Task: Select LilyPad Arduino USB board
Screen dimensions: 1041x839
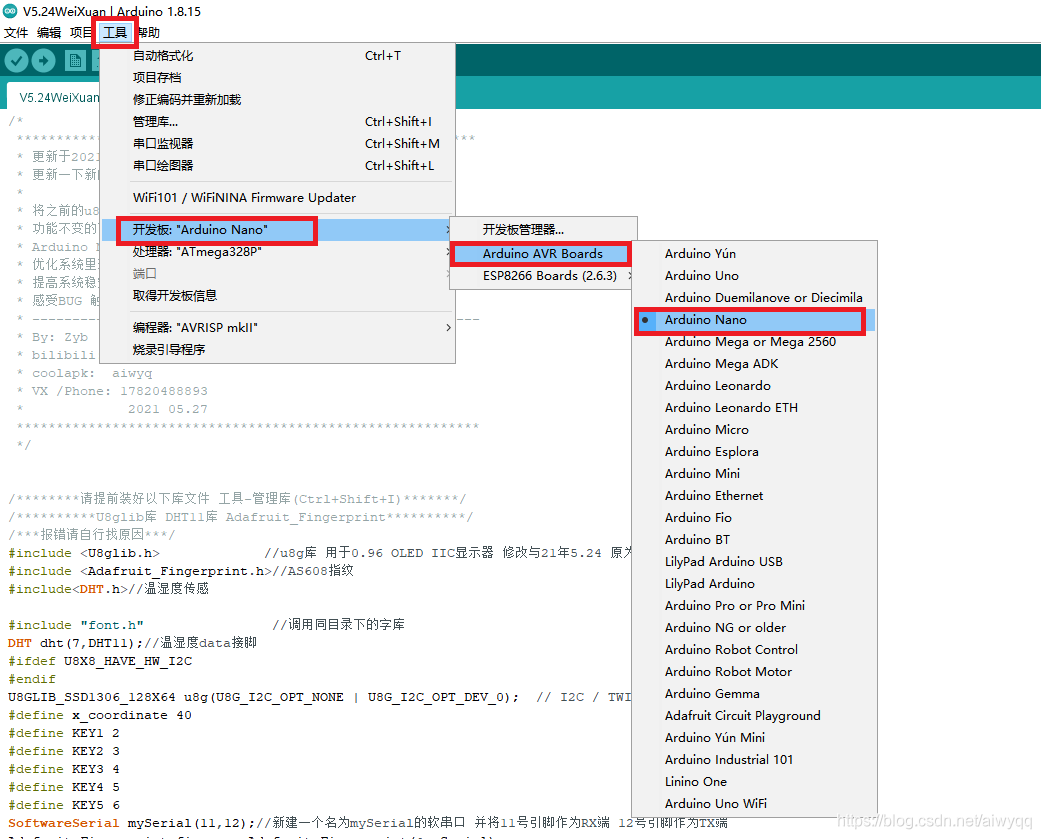Action: pyautogui.click(x=754, y=562)
